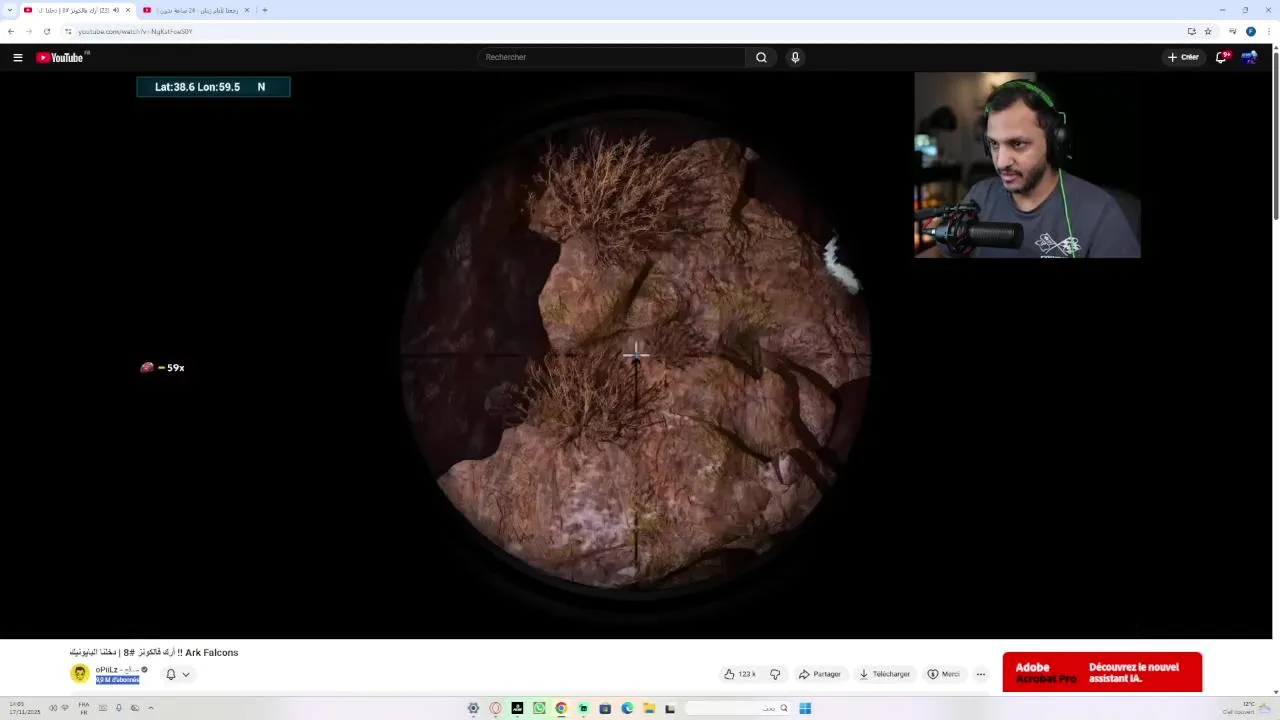
Task: Open the YouTube hamburger guide menu
Action: 17,57
